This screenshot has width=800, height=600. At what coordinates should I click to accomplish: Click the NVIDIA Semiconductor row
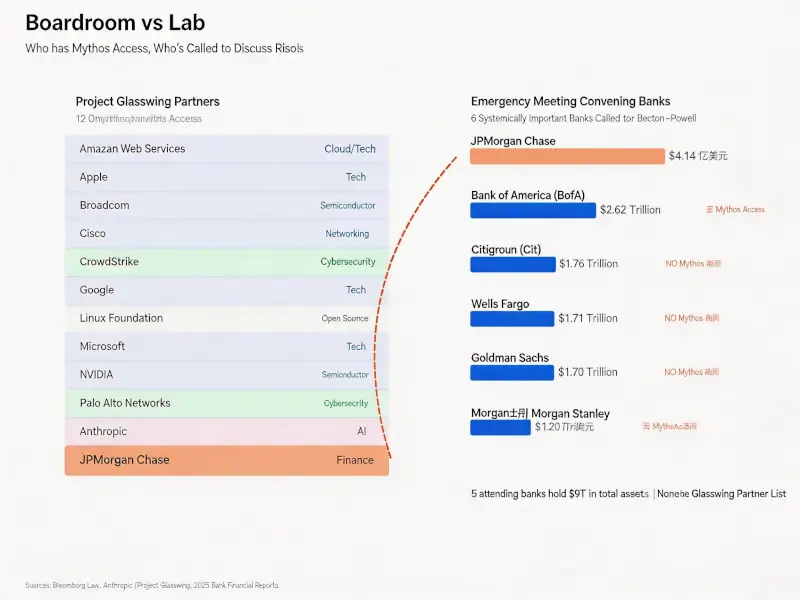click(x=227, y=374)
